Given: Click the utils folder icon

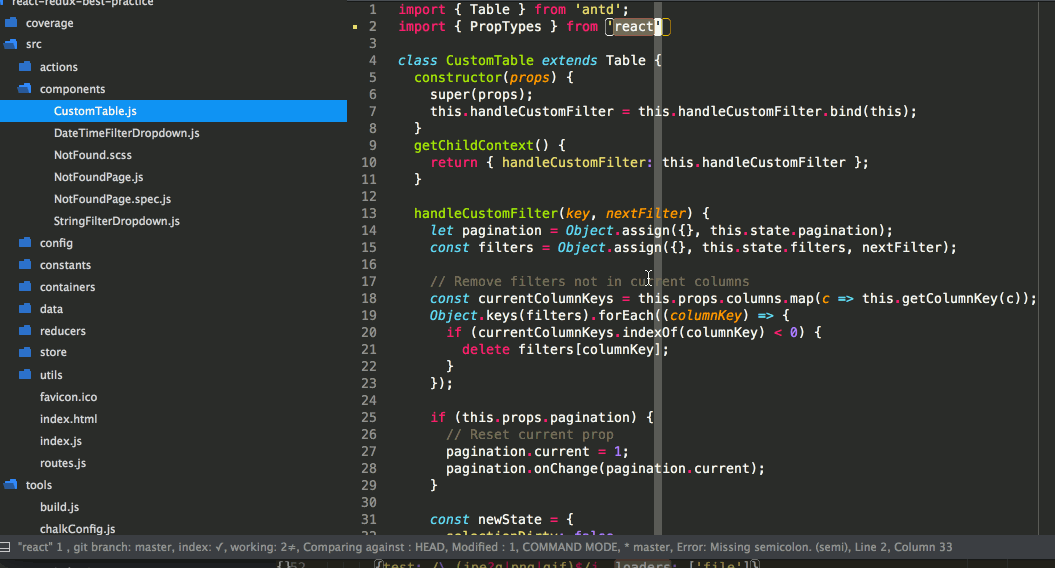Looking at the screenshot, I should pyautogui.click(x=25, y=374).
